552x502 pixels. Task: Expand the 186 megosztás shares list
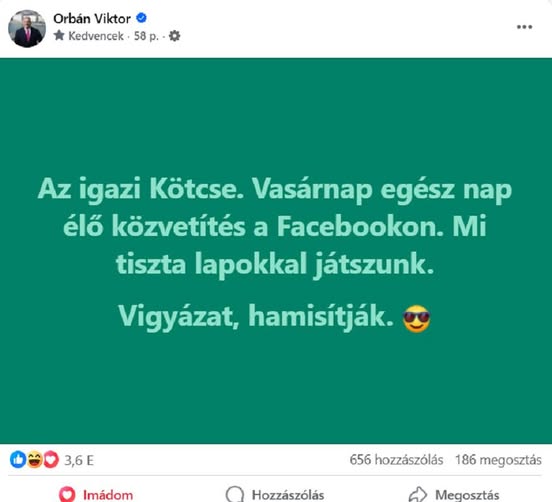(x=498, y=460)
